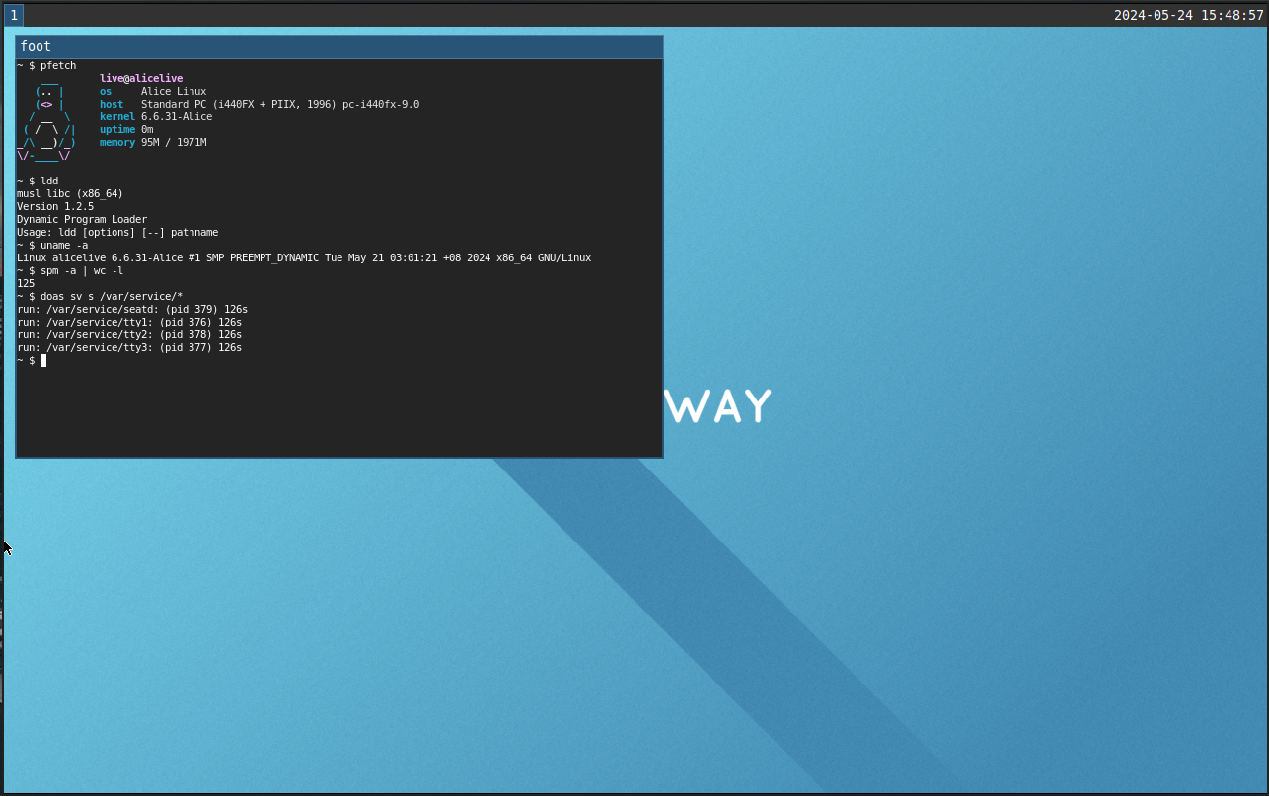Click the seatd service status line
The width and height of the screenshot is (1269, 796).
pyautogui.click(x=132, y=309)
